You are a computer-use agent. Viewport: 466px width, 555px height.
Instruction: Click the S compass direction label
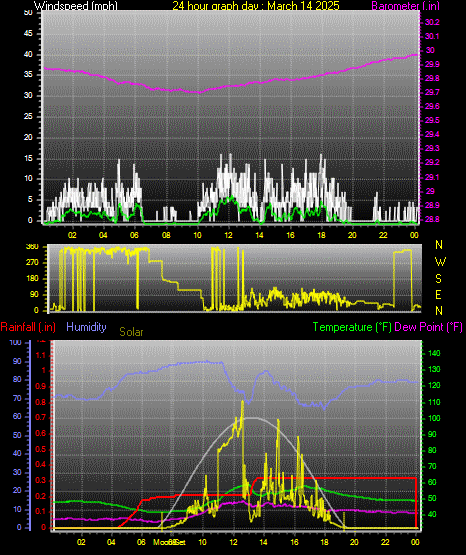(x=438, y=279)
